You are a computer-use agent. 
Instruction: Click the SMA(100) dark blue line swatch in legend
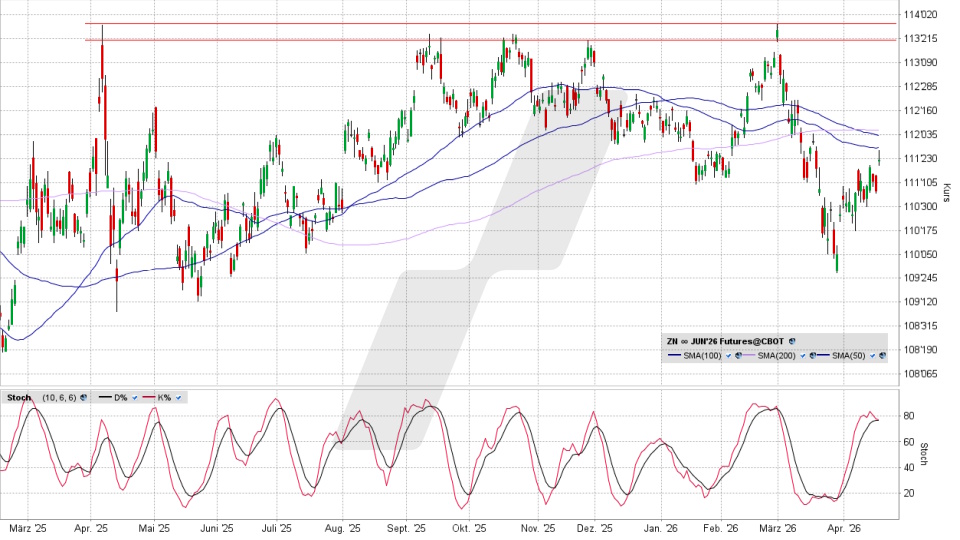click(x=674, y=356)
